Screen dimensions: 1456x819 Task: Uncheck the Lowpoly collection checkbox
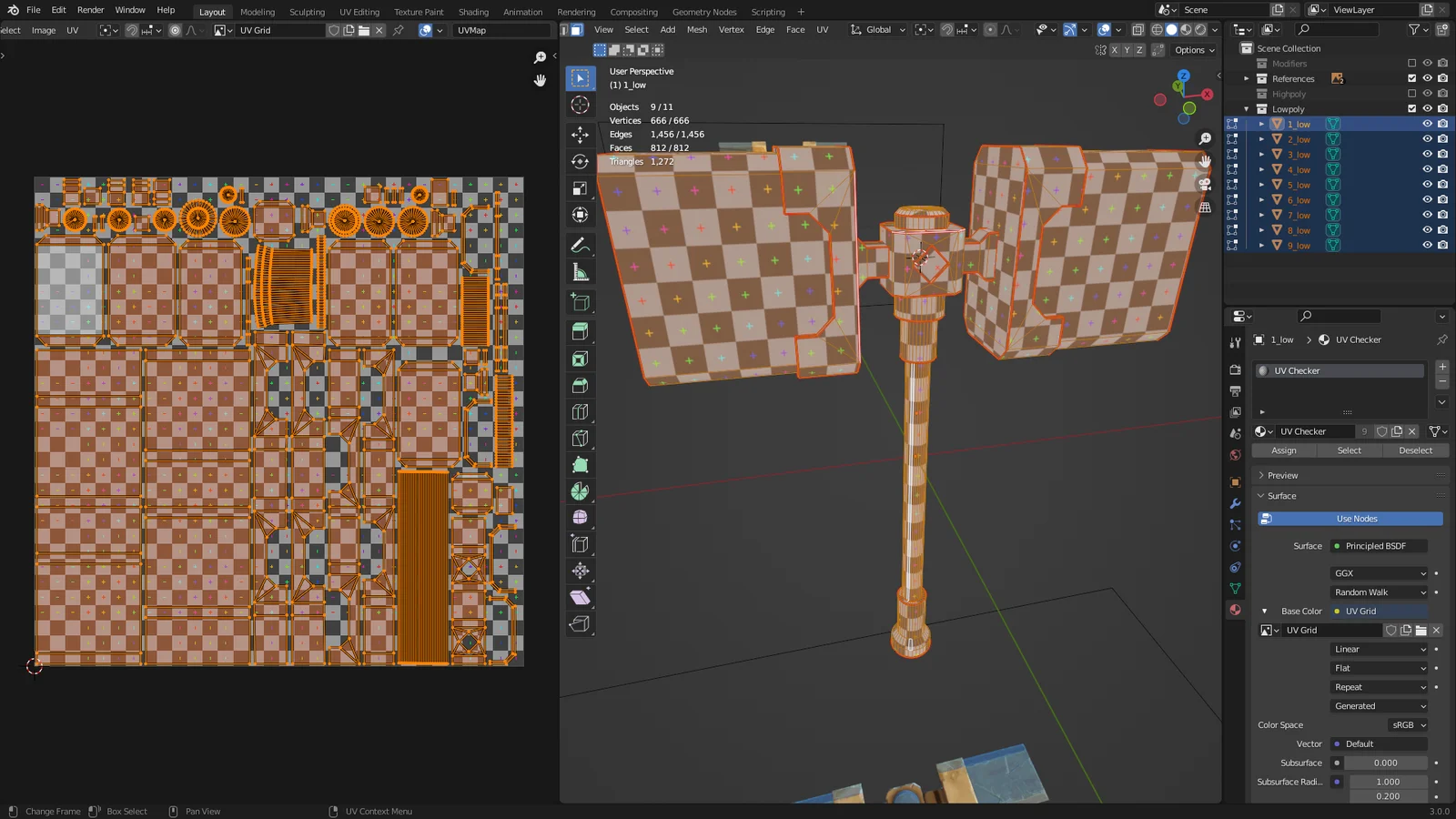point(1411,109)
